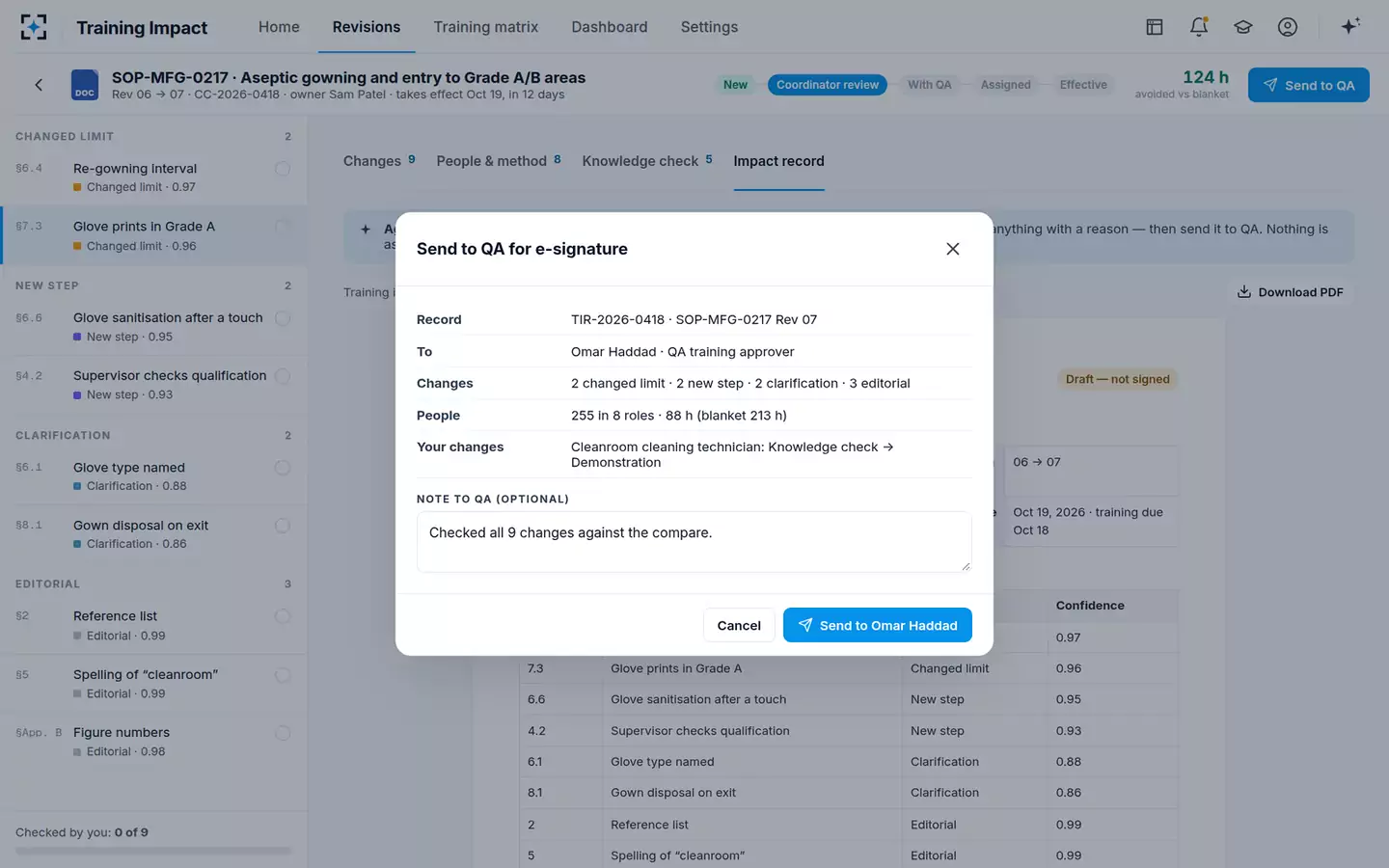Select the Impact record tab
The image size is (1389, 868).
778,161
